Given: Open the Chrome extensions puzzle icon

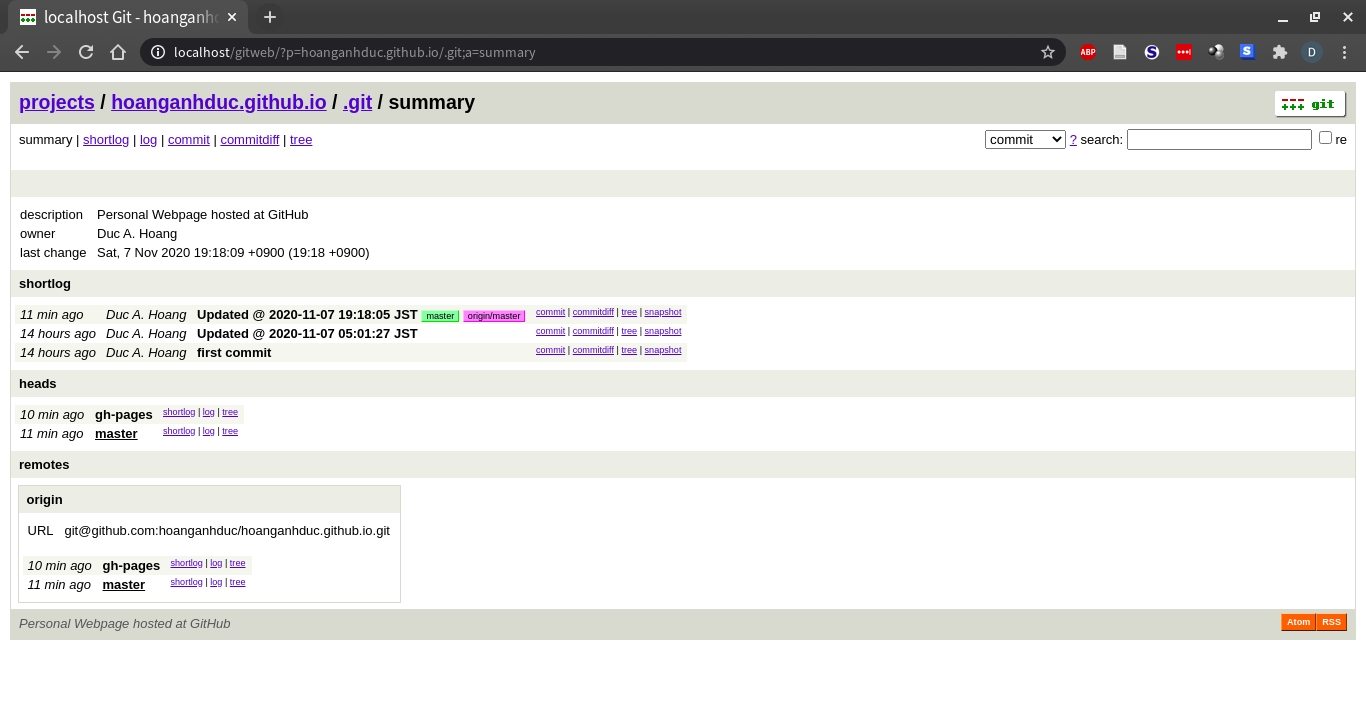Looking at the screenshot, I should [1279, 52].
